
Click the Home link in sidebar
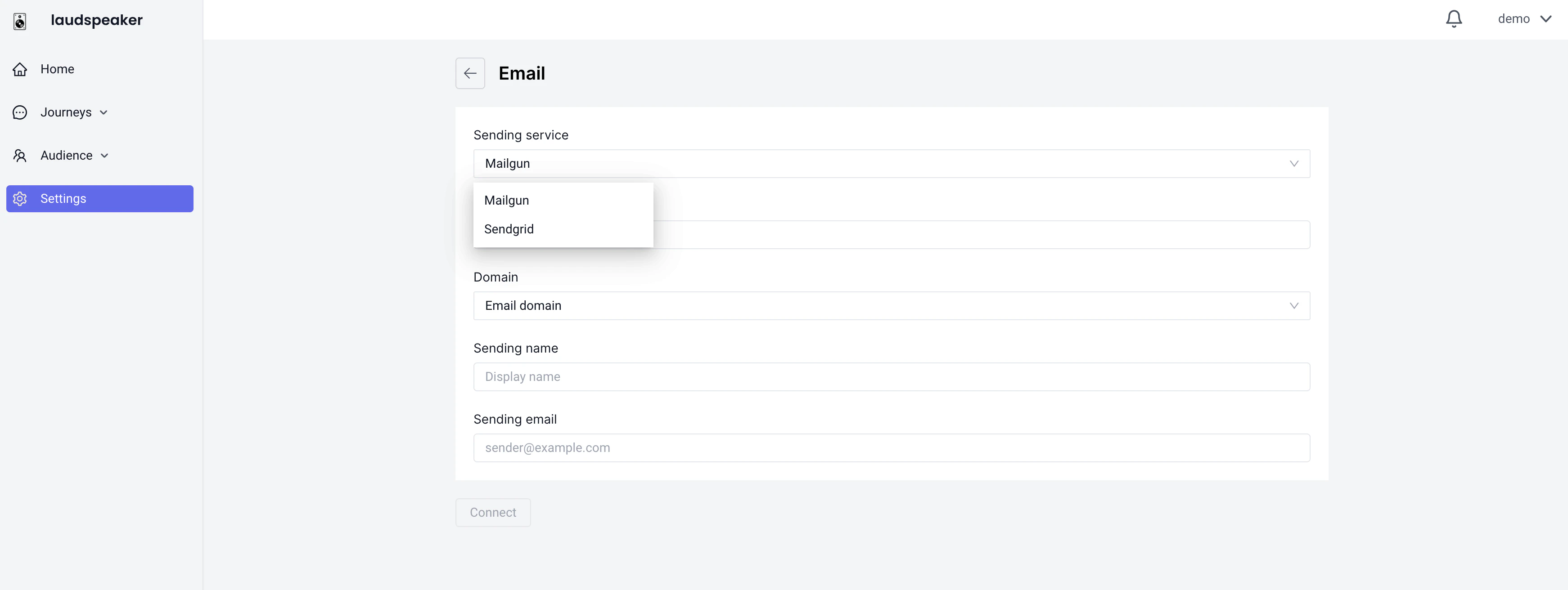(x=57, y=69)
